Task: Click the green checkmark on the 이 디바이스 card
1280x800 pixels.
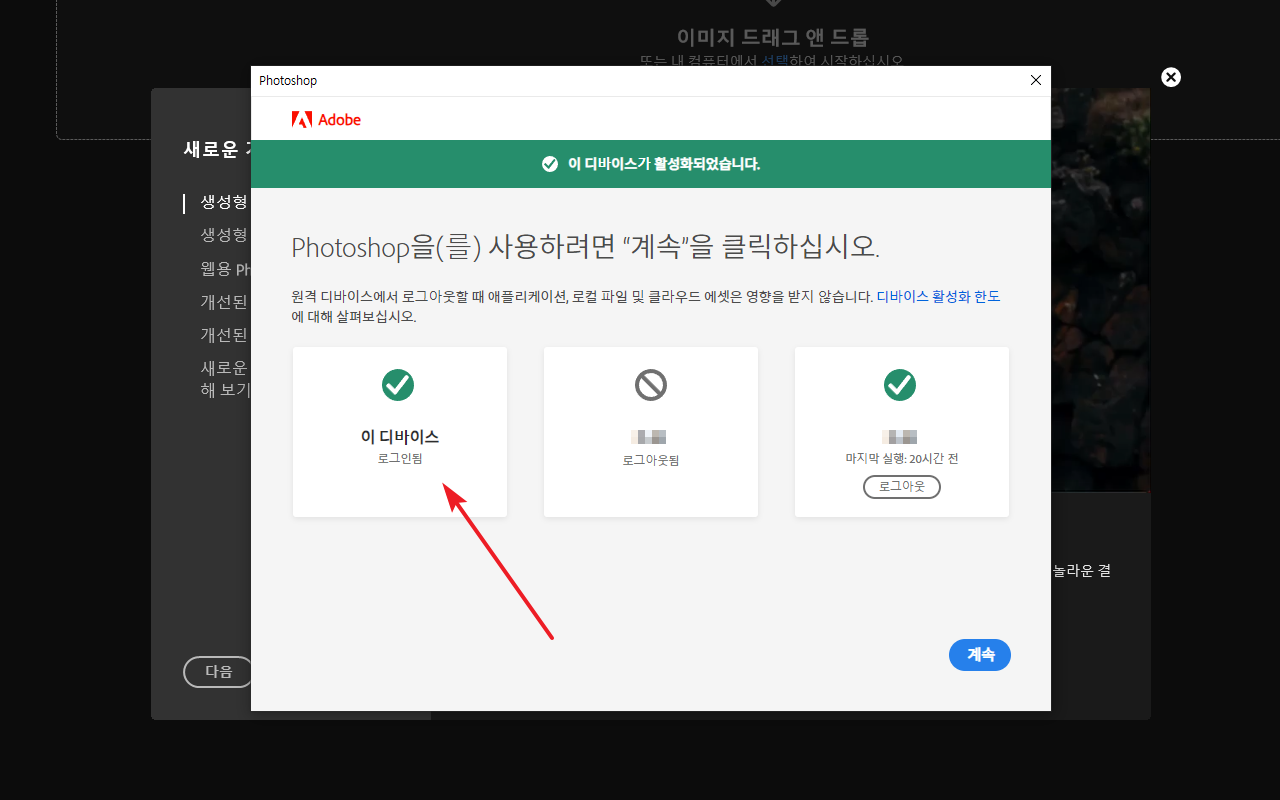Action: point(399,385)
